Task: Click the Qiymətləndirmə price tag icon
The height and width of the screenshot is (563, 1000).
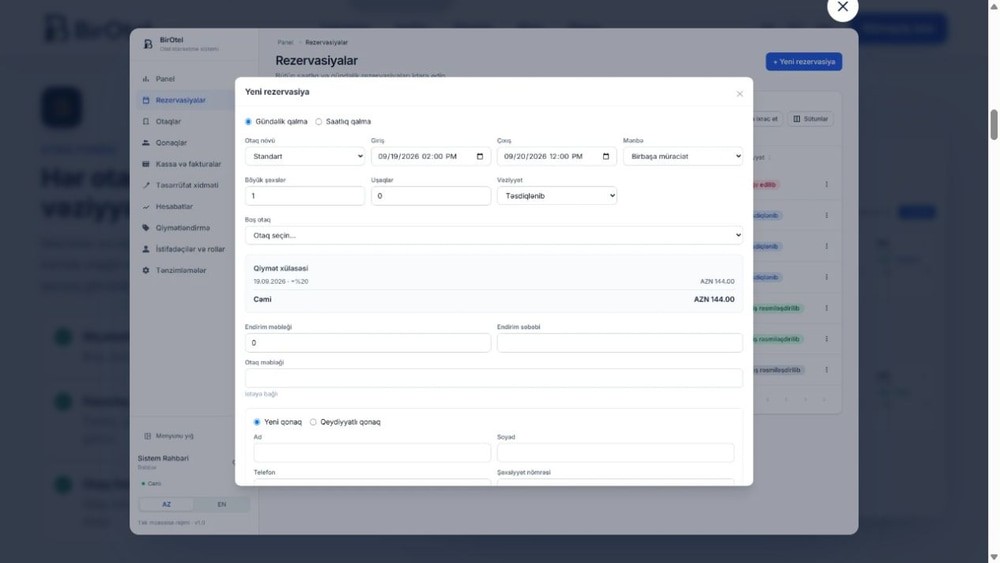Action: (145, 228)
